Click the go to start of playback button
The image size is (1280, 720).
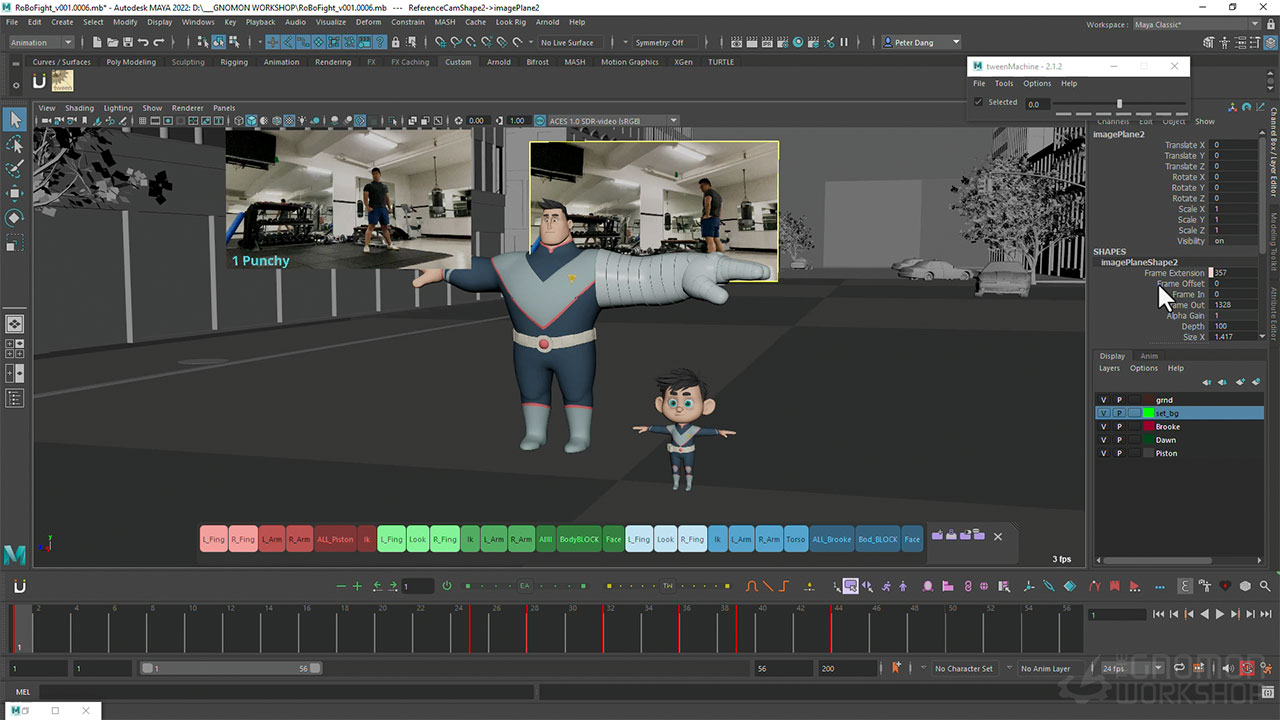click(1159, 614)
